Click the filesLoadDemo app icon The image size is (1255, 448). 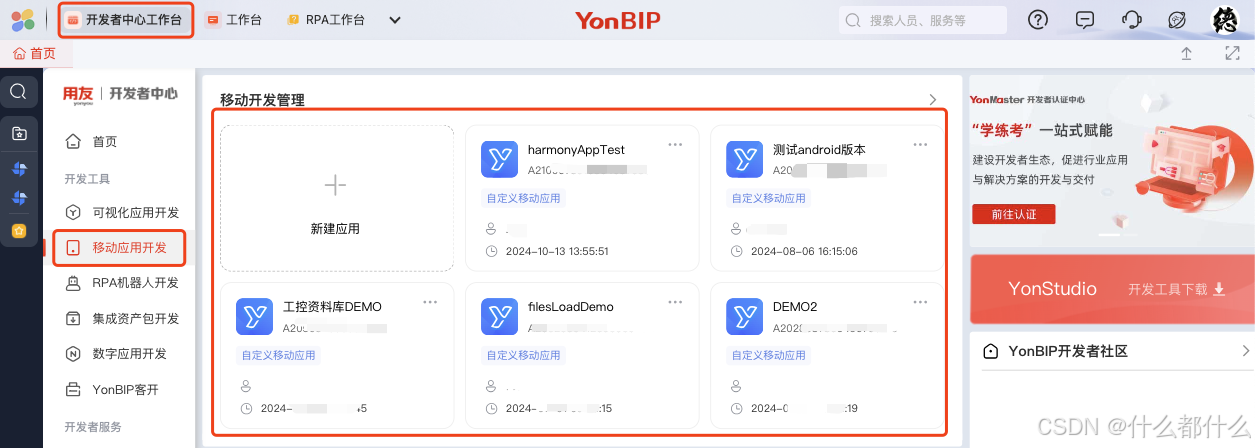pos(499,316)
